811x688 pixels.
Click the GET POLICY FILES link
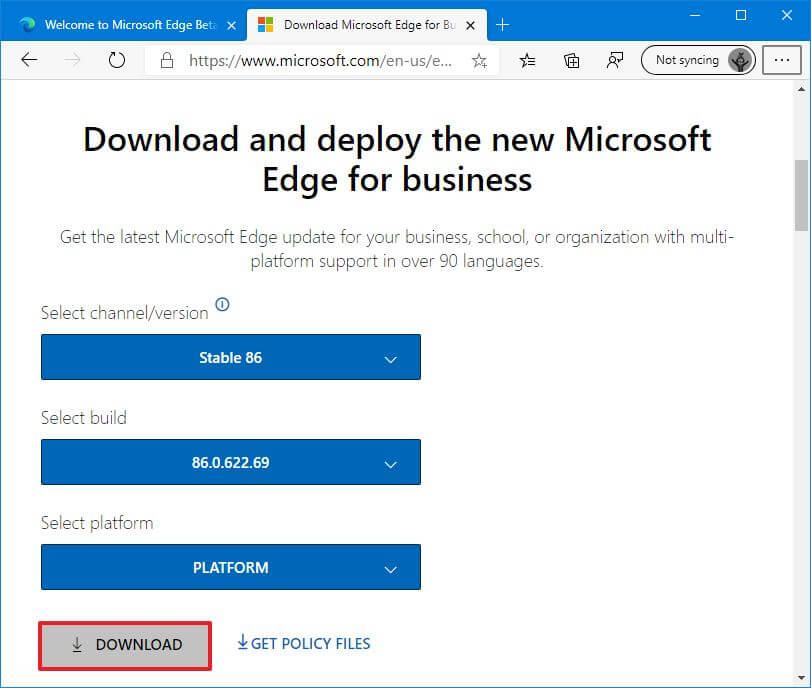[x=303, y=643]
